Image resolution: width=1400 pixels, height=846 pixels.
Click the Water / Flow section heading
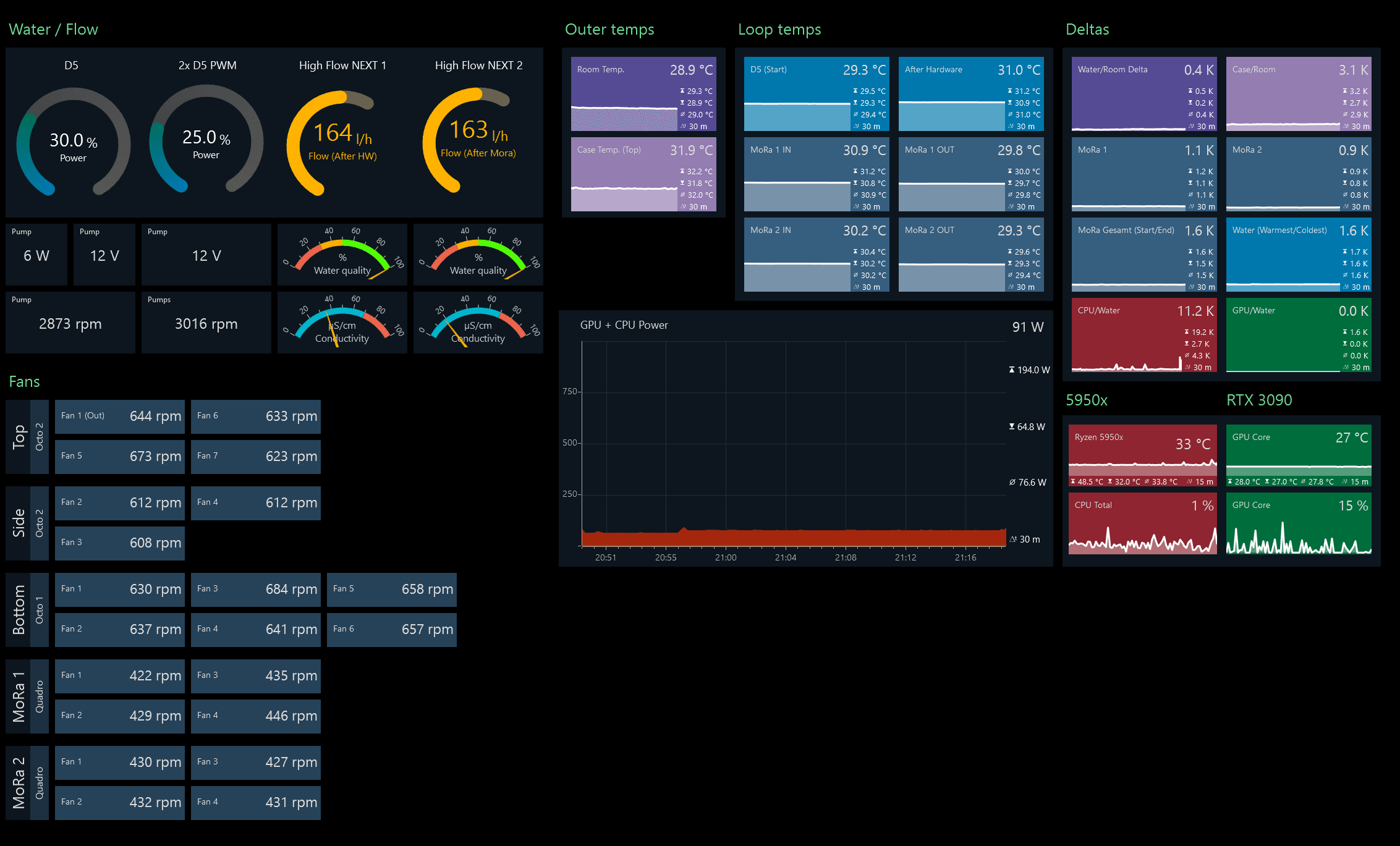[x=53, y=29]
